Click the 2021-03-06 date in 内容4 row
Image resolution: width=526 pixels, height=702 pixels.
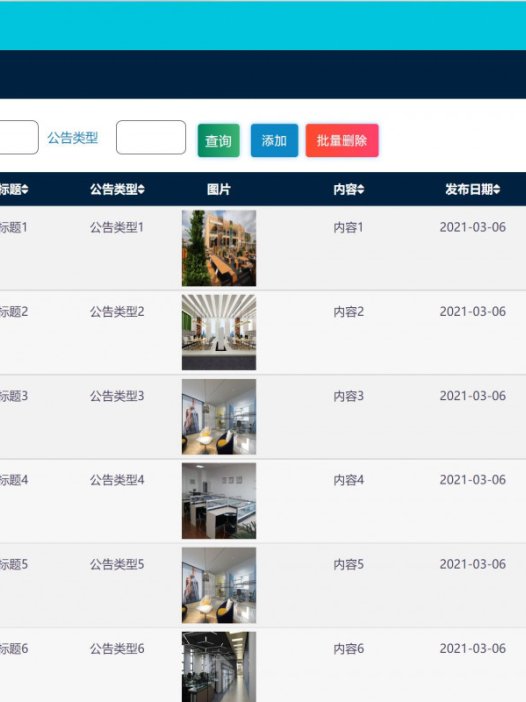[473, 479]
